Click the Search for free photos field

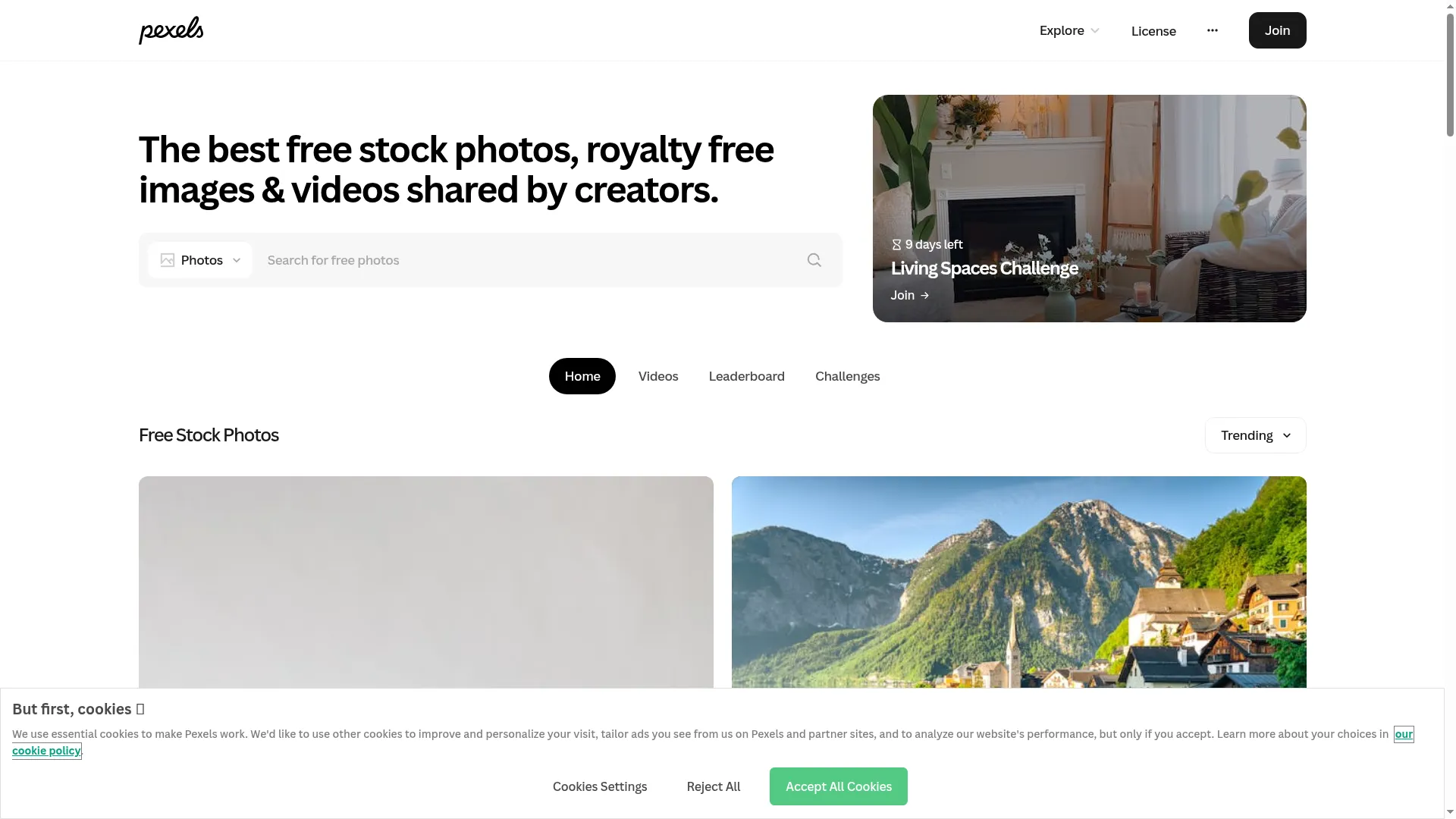531,260
